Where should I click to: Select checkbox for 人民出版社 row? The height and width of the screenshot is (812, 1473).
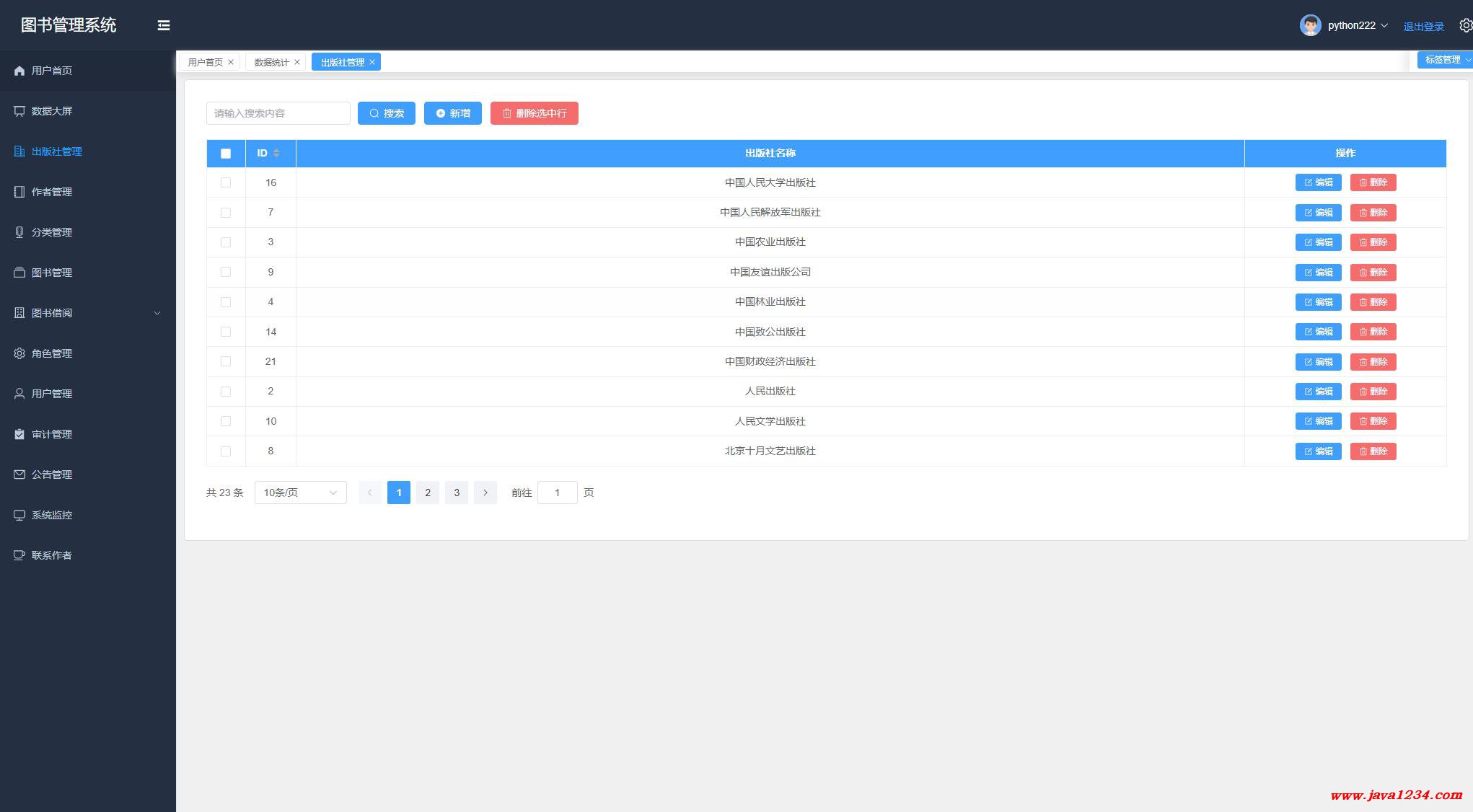226,392
